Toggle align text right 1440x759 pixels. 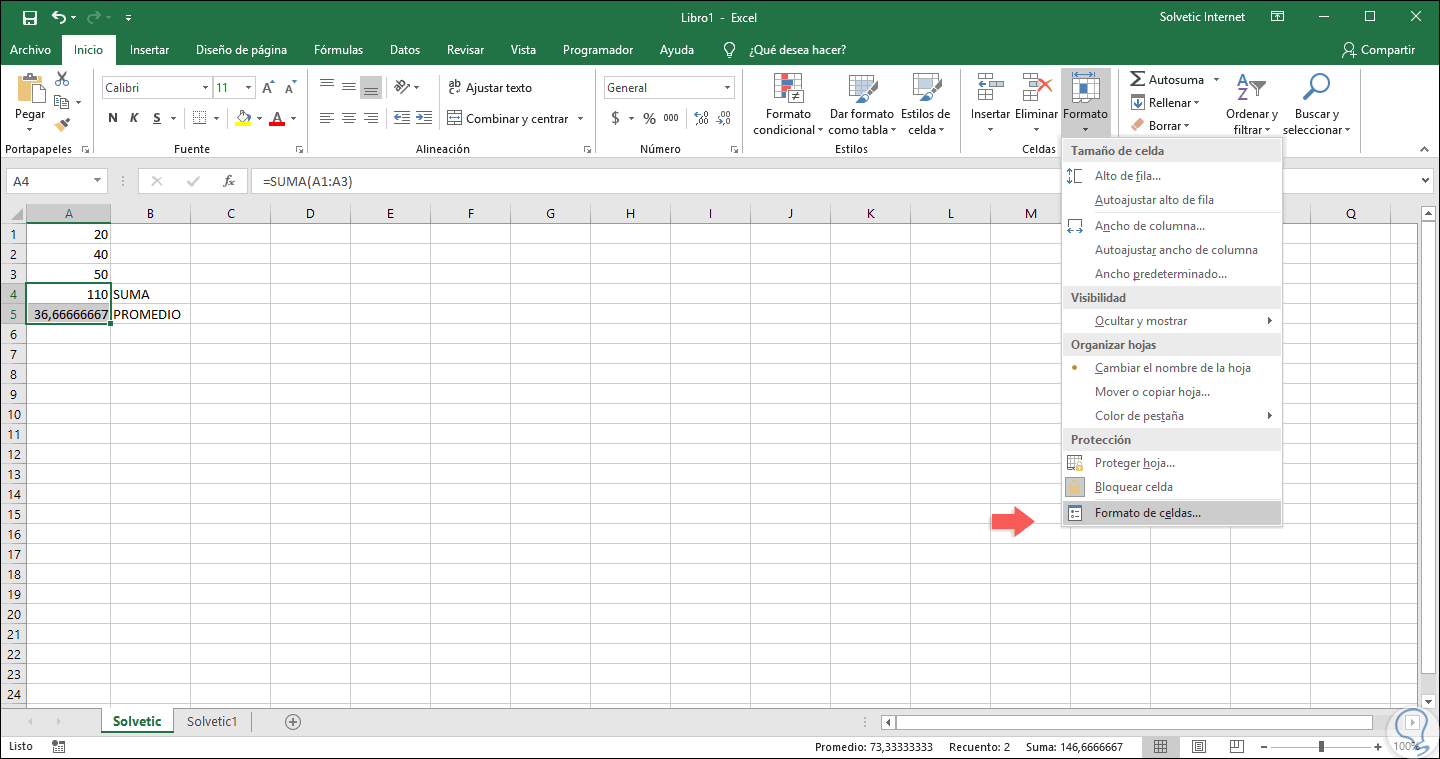370,118
